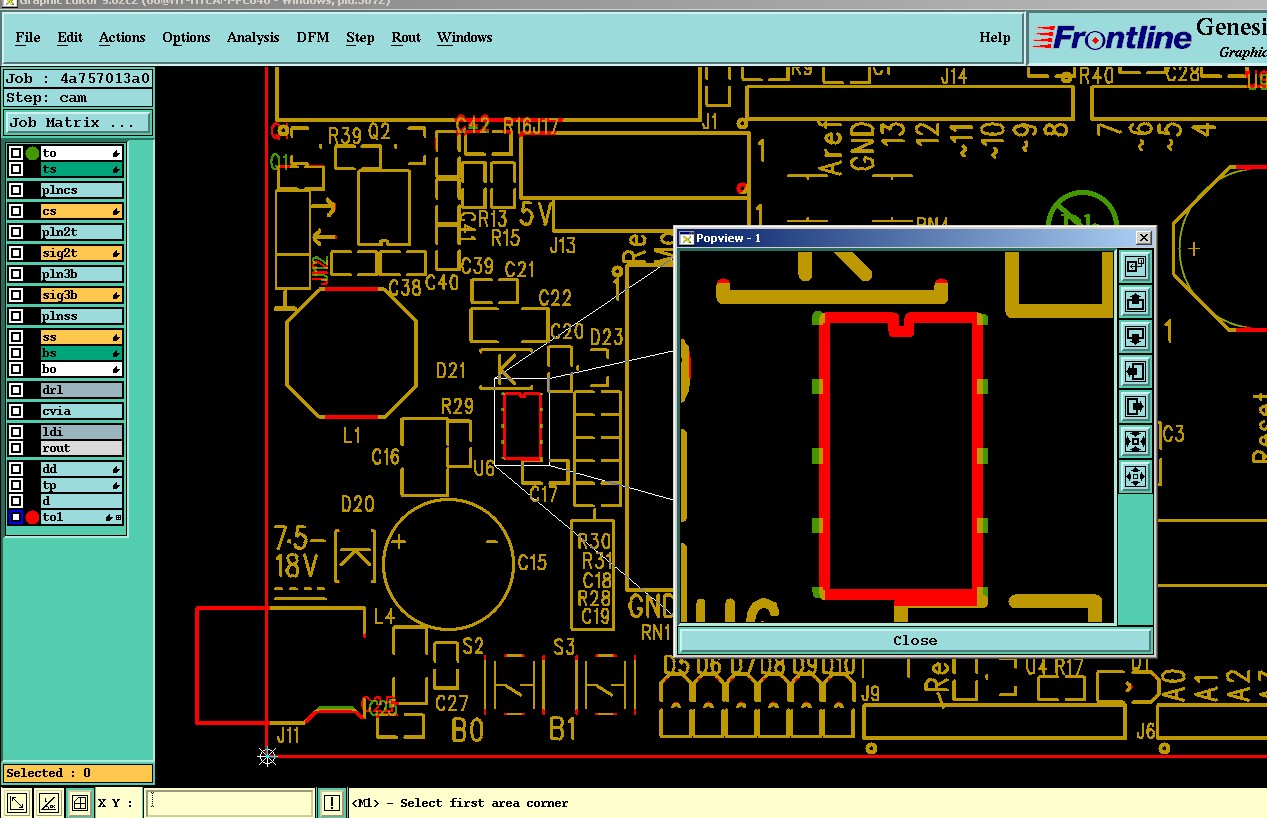Viewport: 1267px width, 818px height.
Task: Click the Frontline logo
Action: pos(1113,38)
